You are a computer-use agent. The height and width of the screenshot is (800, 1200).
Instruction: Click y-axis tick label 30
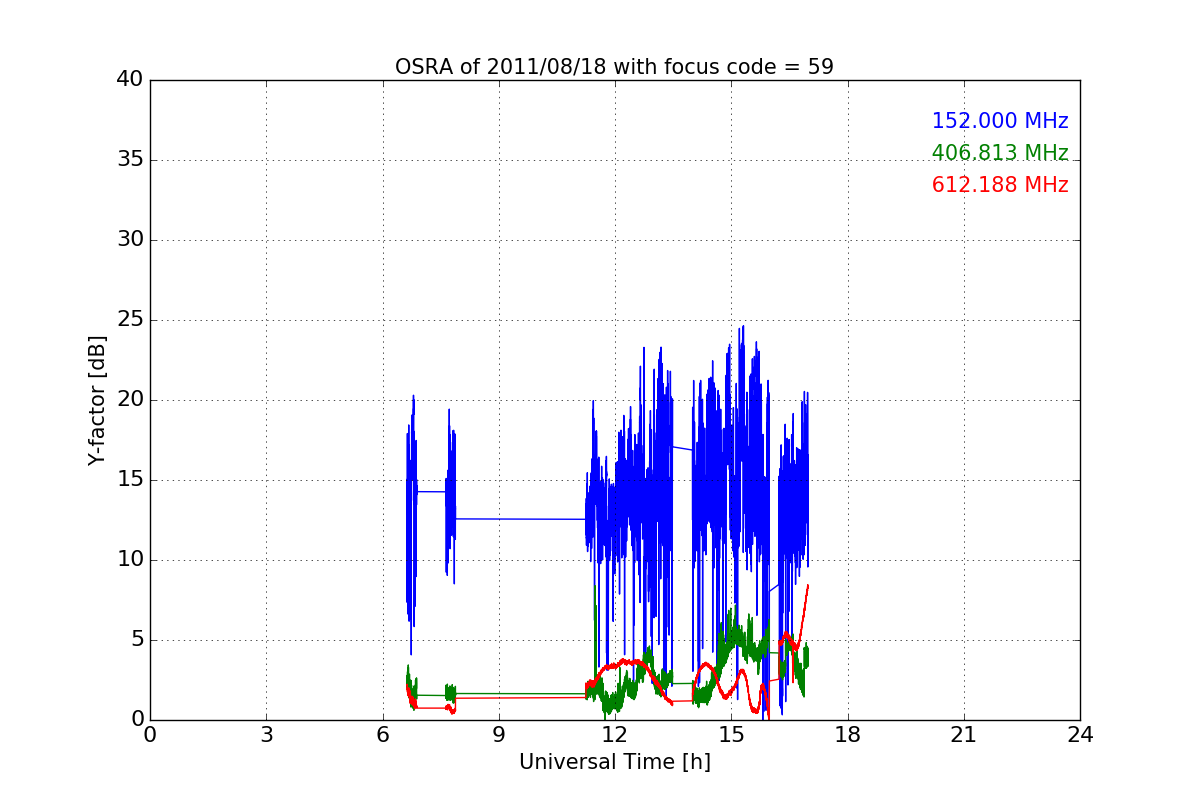[x=130, y=240]
